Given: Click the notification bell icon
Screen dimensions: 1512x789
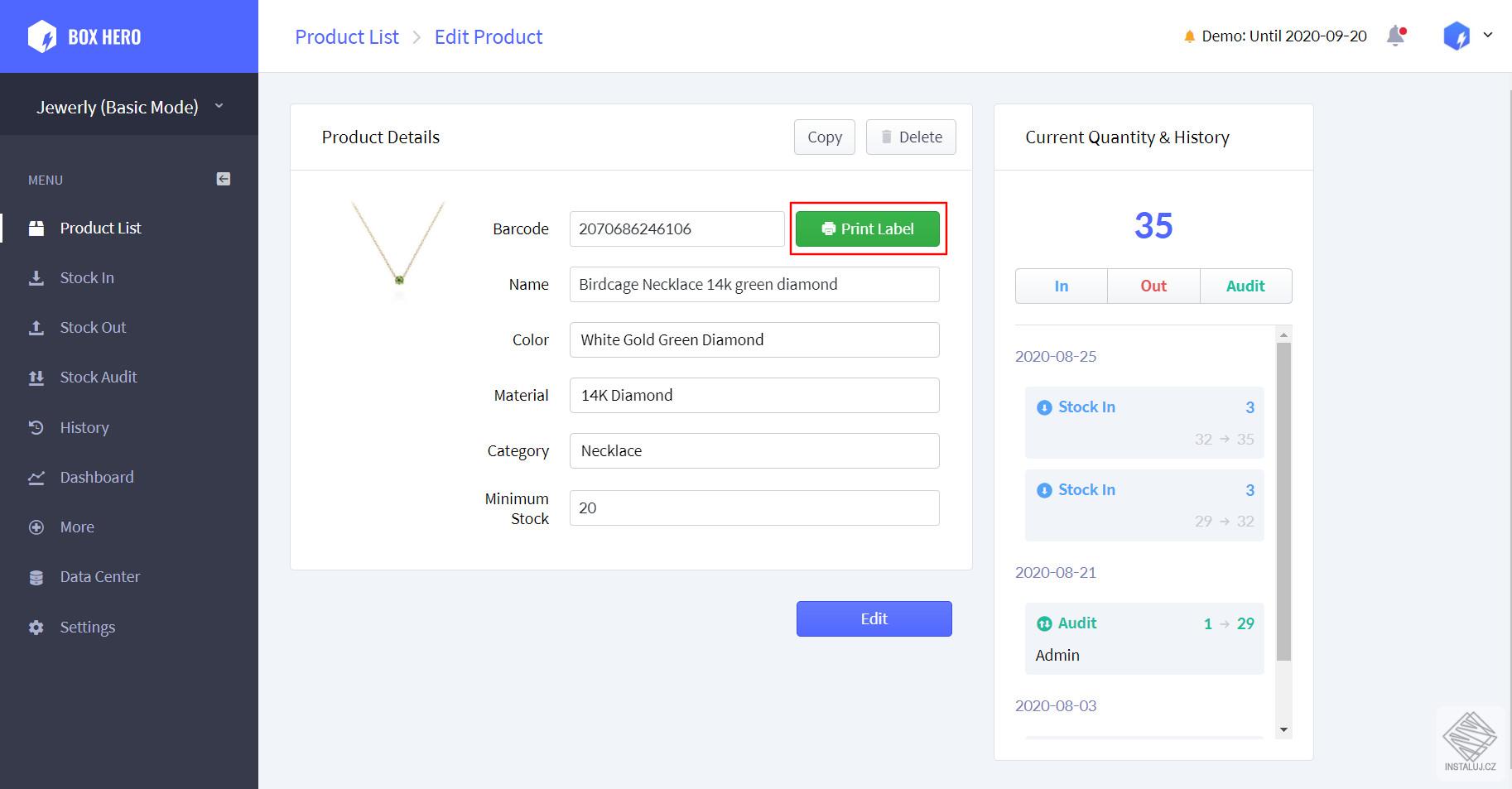Looking at the screenshot, I should (x=1395, y=36).
